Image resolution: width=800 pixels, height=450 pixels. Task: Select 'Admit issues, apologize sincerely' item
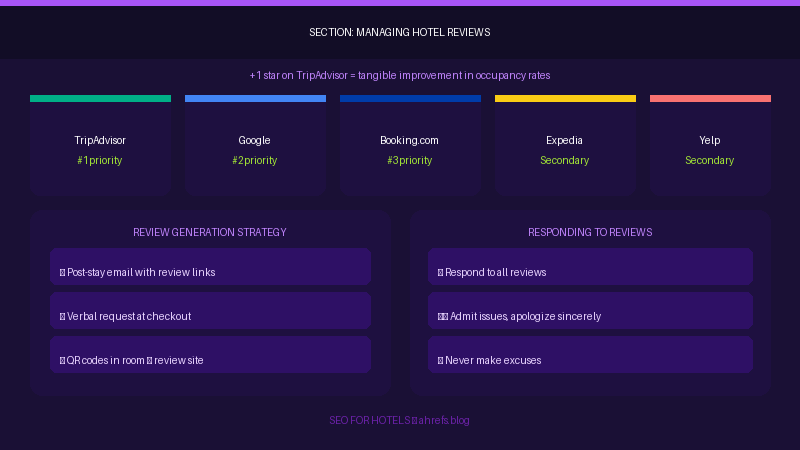[590, 310]
